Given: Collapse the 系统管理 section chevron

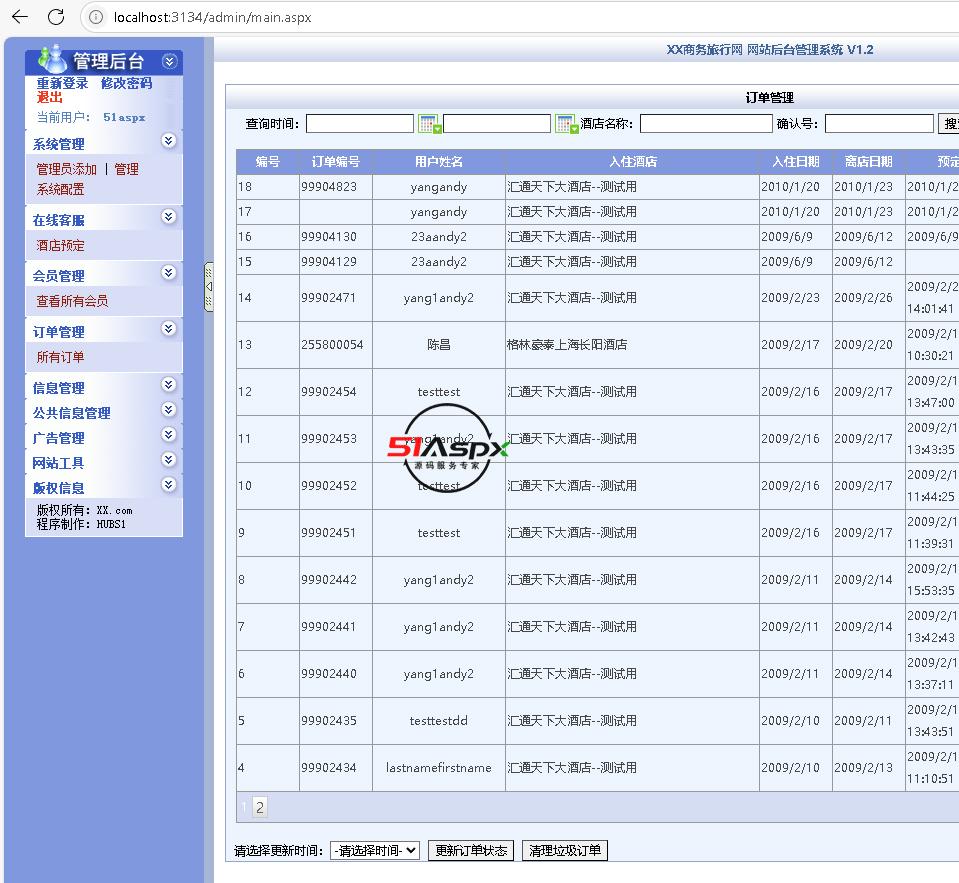Looking at the screenshot, I should point(169,142).
